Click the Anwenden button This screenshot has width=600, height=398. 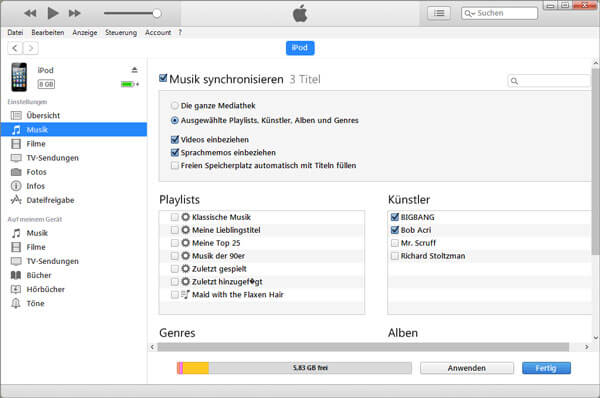coord(467,368)
